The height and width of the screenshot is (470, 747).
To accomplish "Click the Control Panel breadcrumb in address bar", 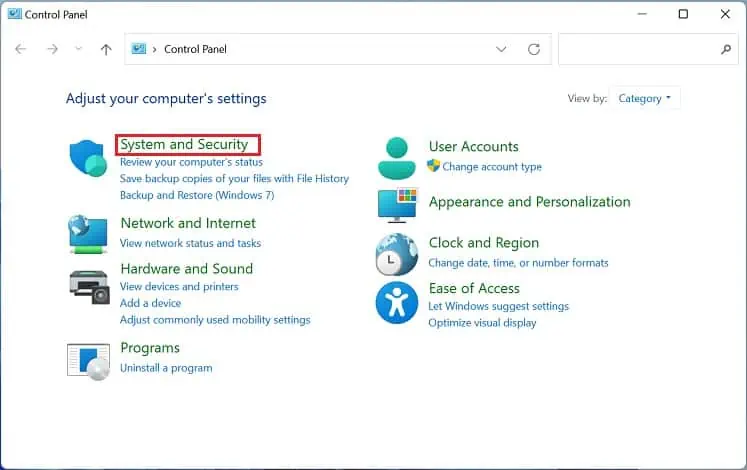I will (195, 49).
